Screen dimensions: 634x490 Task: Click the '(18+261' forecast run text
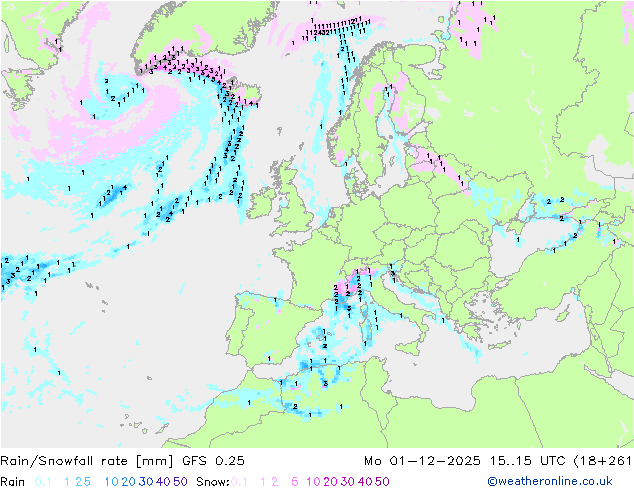[602, 461]
